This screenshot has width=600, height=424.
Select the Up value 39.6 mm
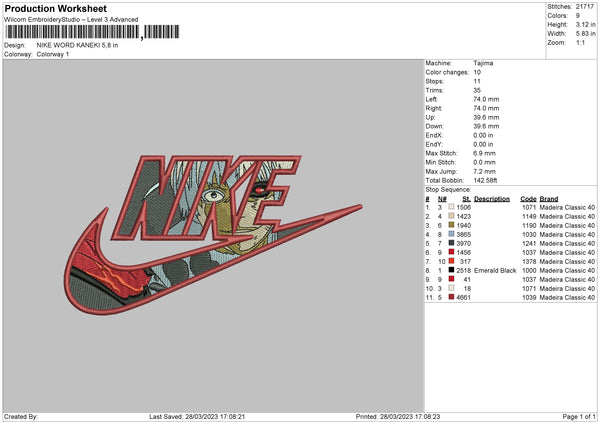point(486,117)
